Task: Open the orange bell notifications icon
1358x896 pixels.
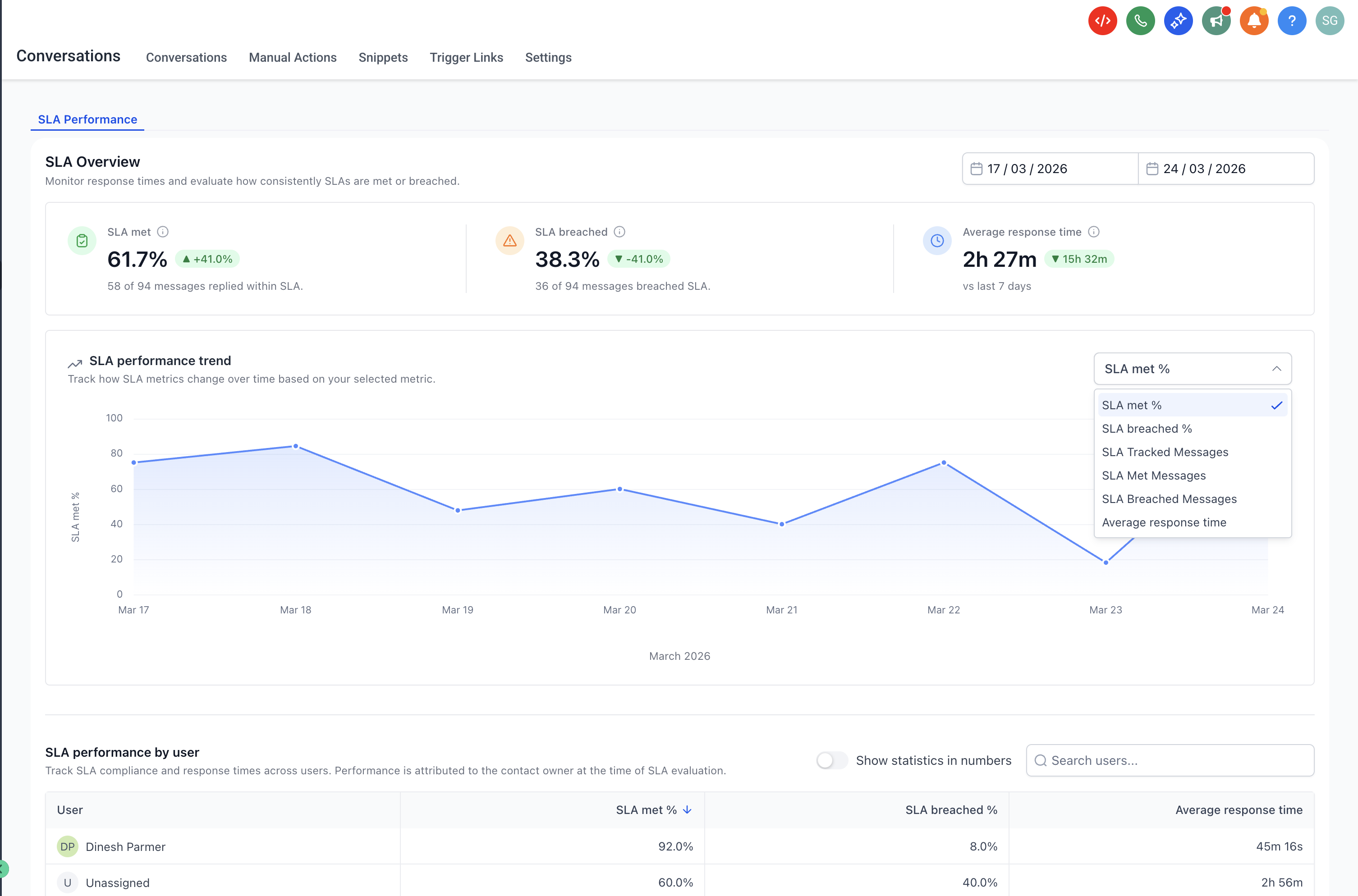Action: coord(1253,21)
